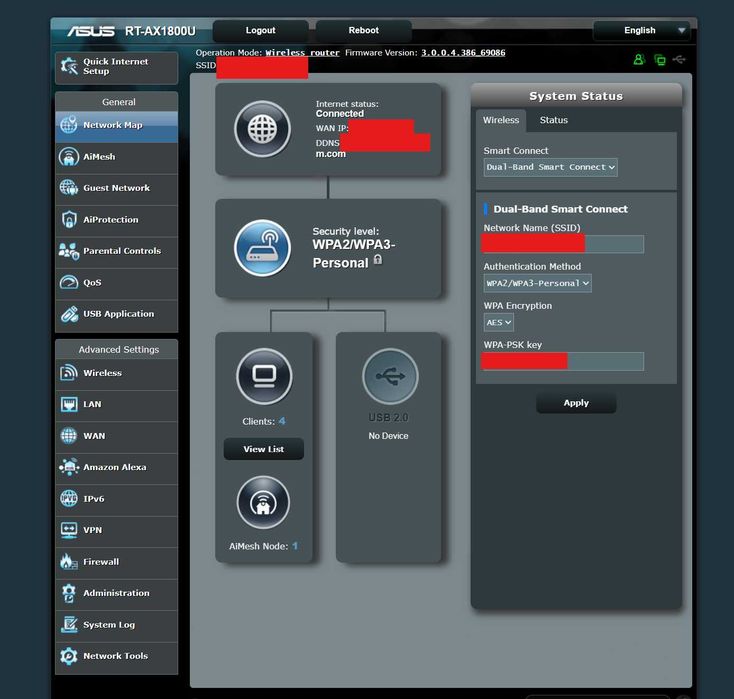Viewport: 734px width, 699px height.
Task: Open QoS gauge icon
Action: point(69,282)
